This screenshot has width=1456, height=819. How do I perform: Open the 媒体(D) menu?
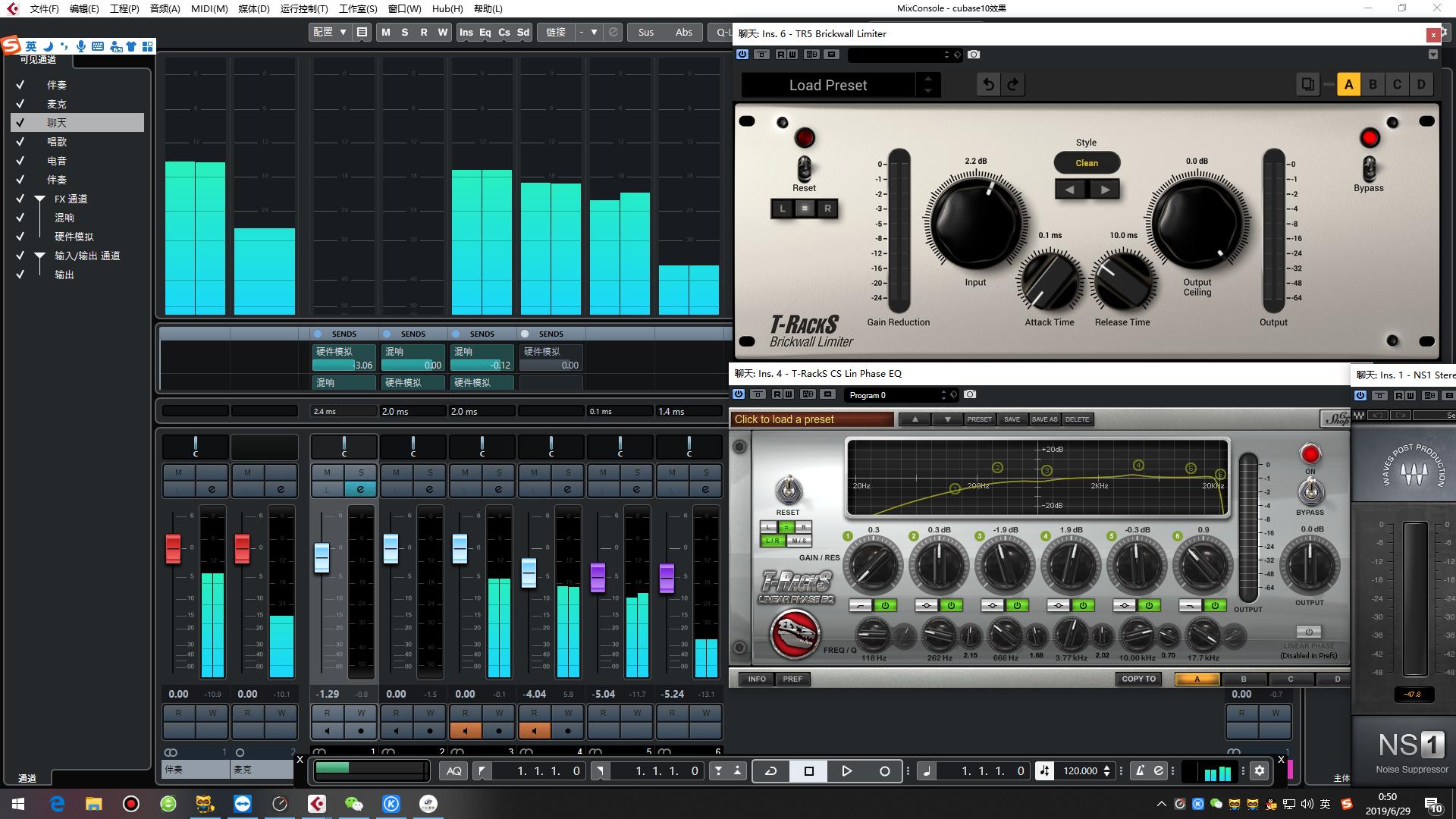(253, 8)
